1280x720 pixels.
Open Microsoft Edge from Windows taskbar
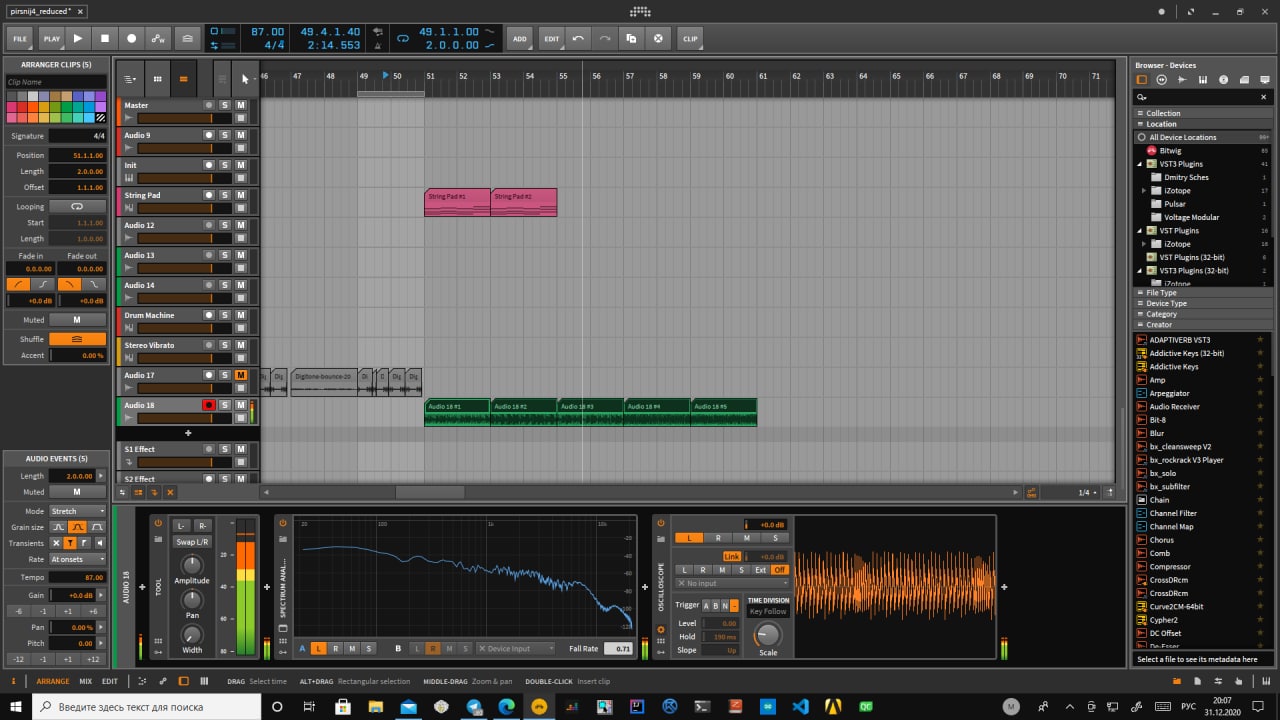[x=506, y=706]
